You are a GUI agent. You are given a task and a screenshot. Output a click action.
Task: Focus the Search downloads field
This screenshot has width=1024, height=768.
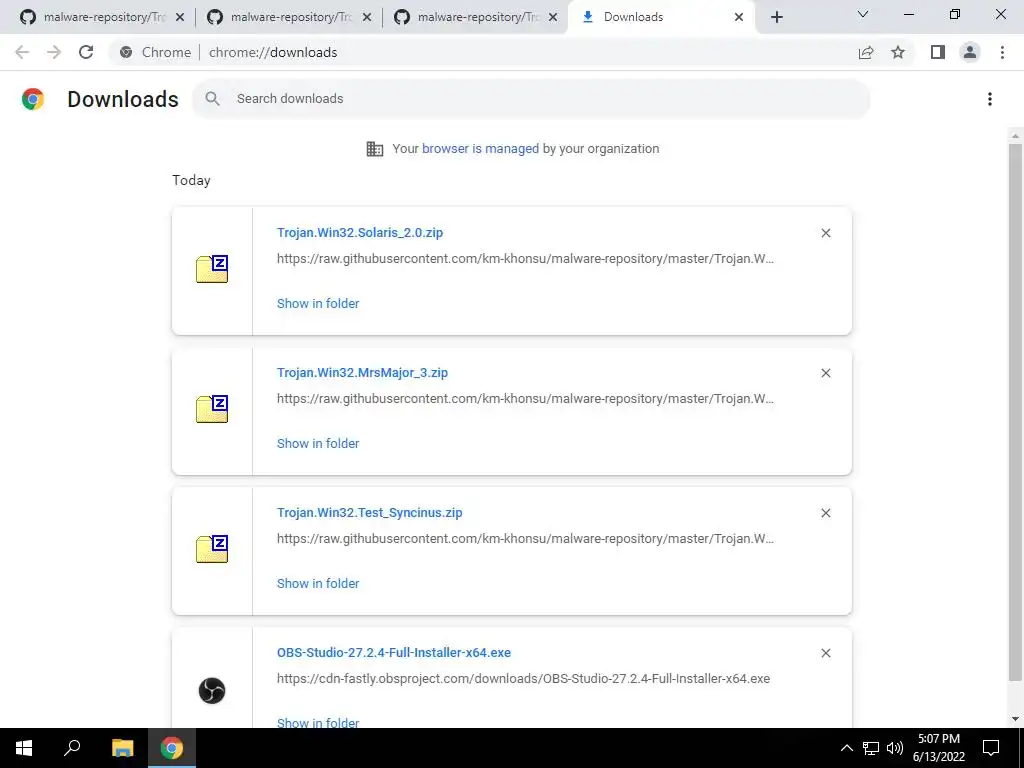click(531, 99)
